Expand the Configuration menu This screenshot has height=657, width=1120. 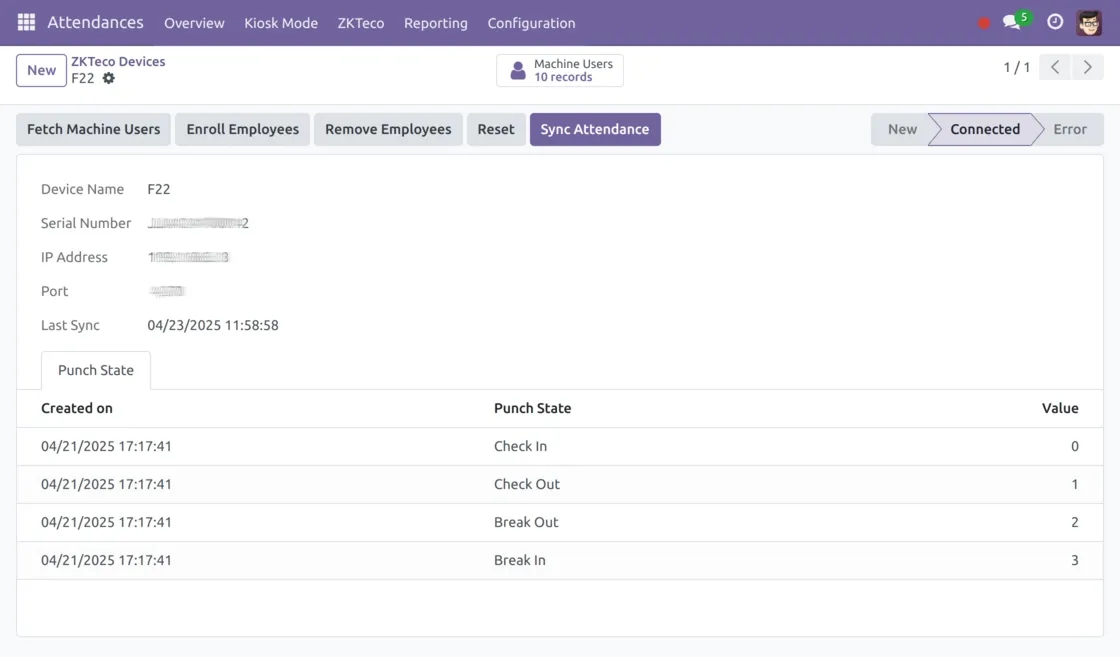[x=531, y=23]
